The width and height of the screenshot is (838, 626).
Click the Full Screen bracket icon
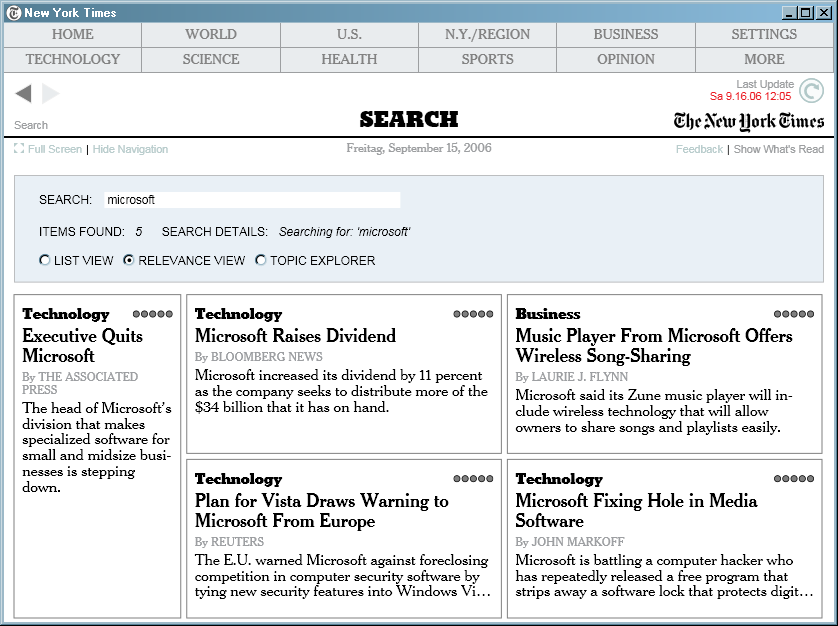(19, 149)
